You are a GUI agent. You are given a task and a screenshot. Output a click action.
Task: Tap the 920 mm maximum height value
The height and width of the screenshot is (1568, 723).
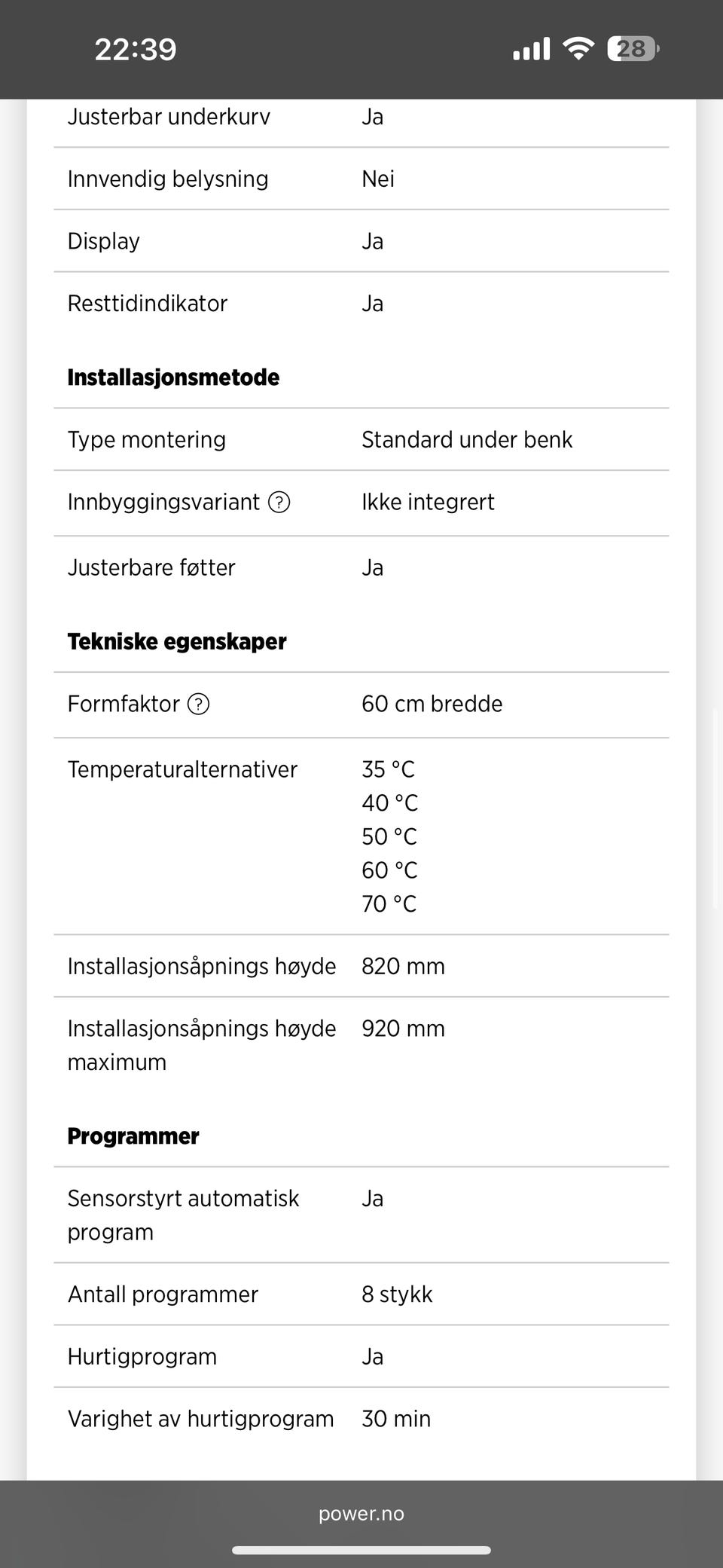pyautogui.click(x=403, y=1029)
